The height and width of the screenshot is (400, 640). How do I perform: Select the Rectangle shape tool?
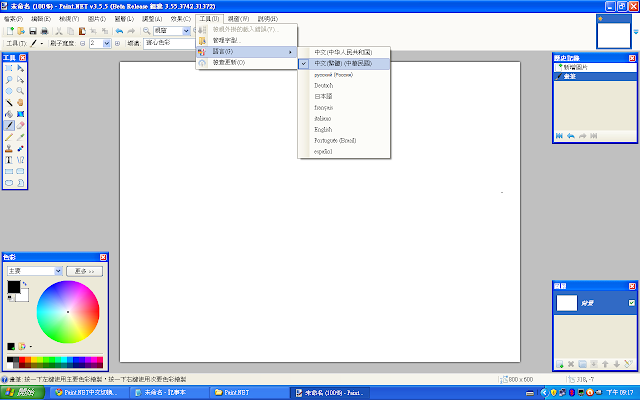9,171
